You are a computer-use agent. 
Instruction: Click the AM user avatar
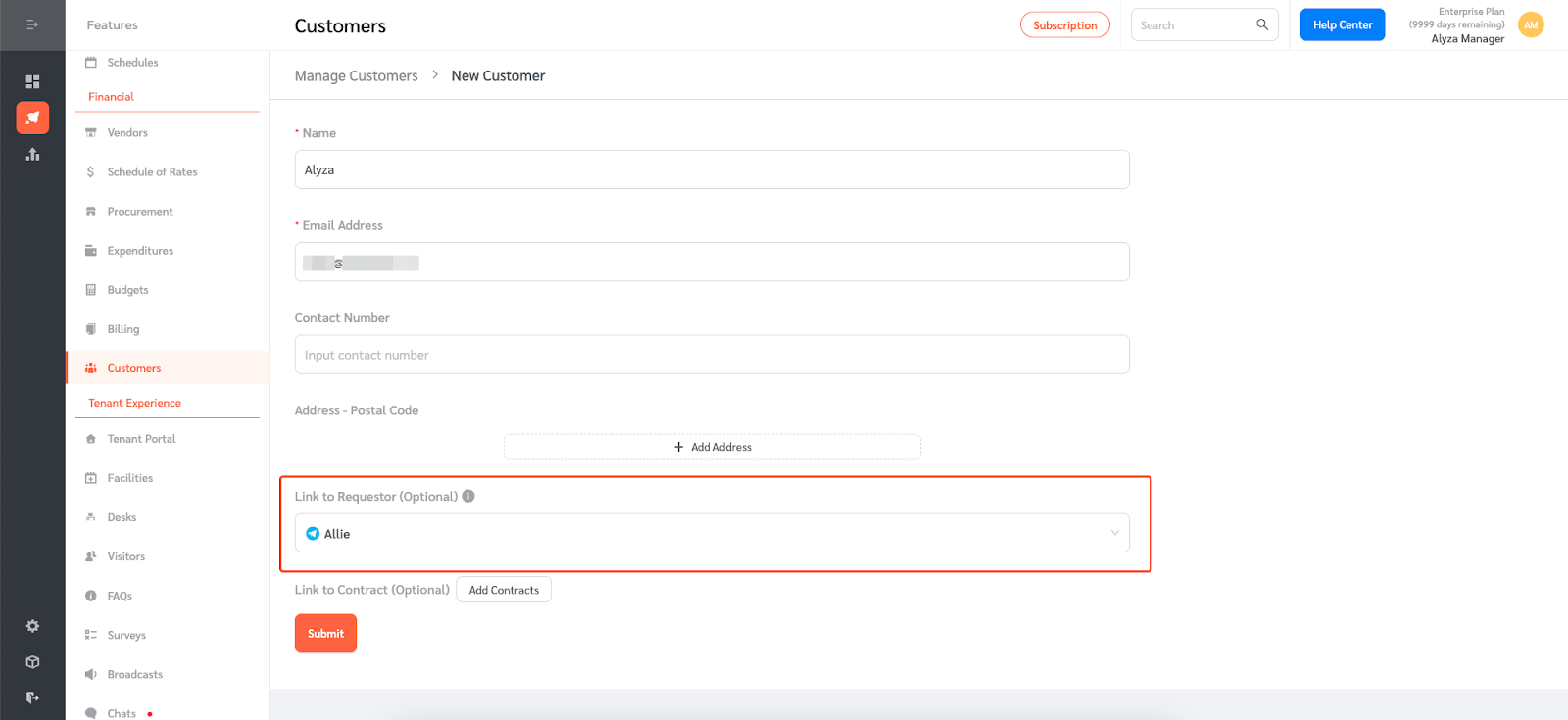(x=1531, y=24)
